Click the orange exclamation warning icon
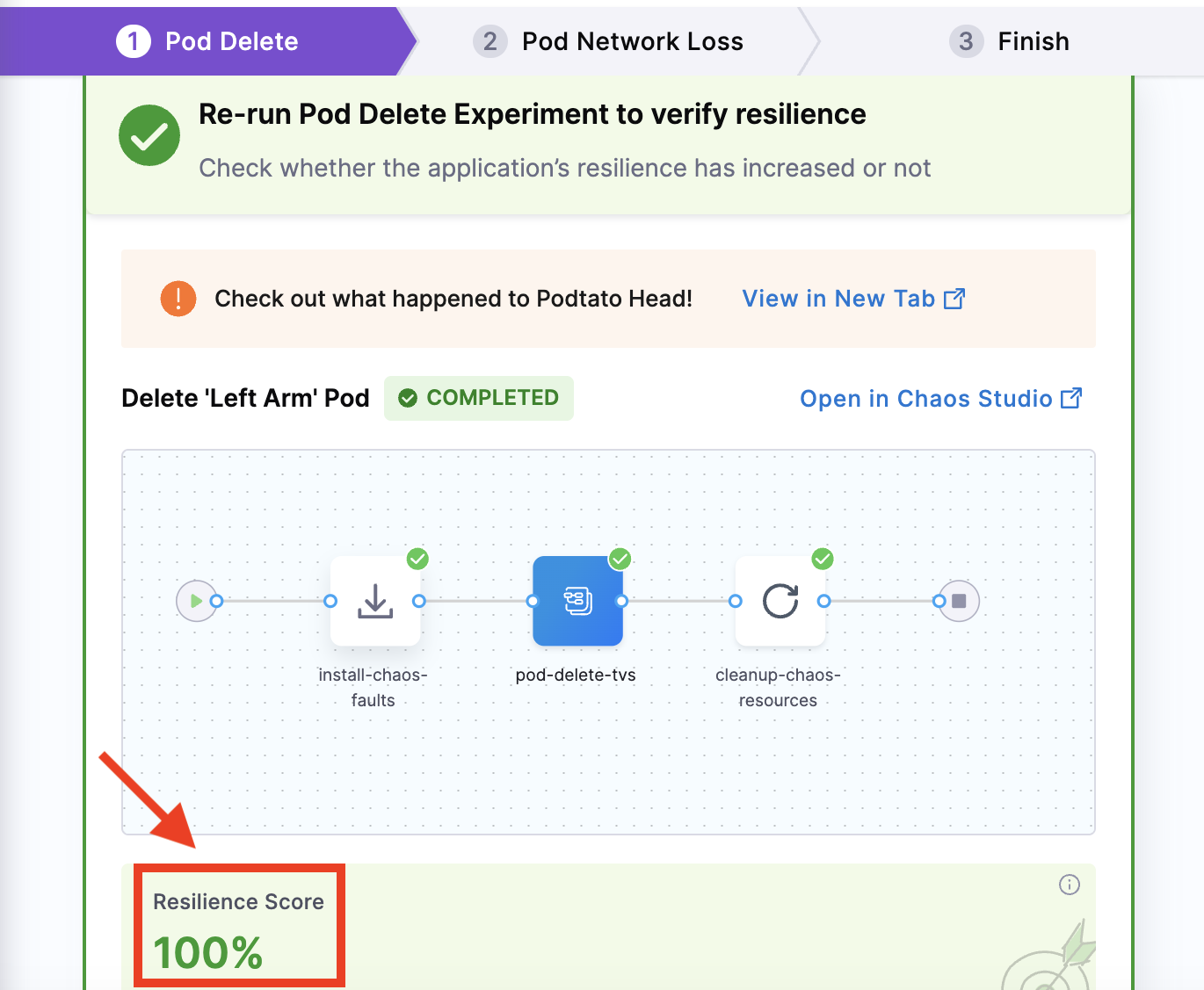 [178, 299]
